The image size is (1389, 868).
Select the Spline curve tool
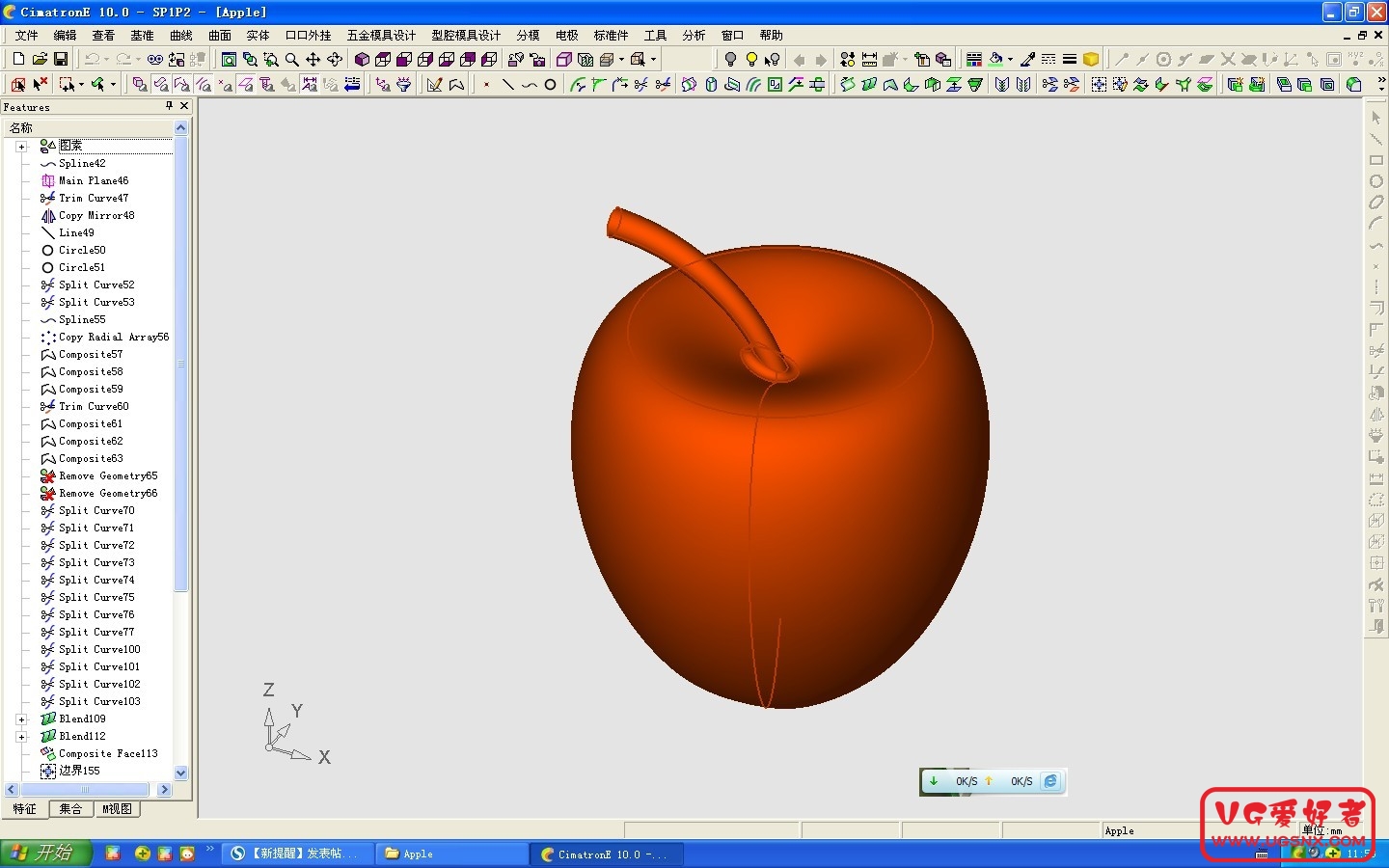529,85
